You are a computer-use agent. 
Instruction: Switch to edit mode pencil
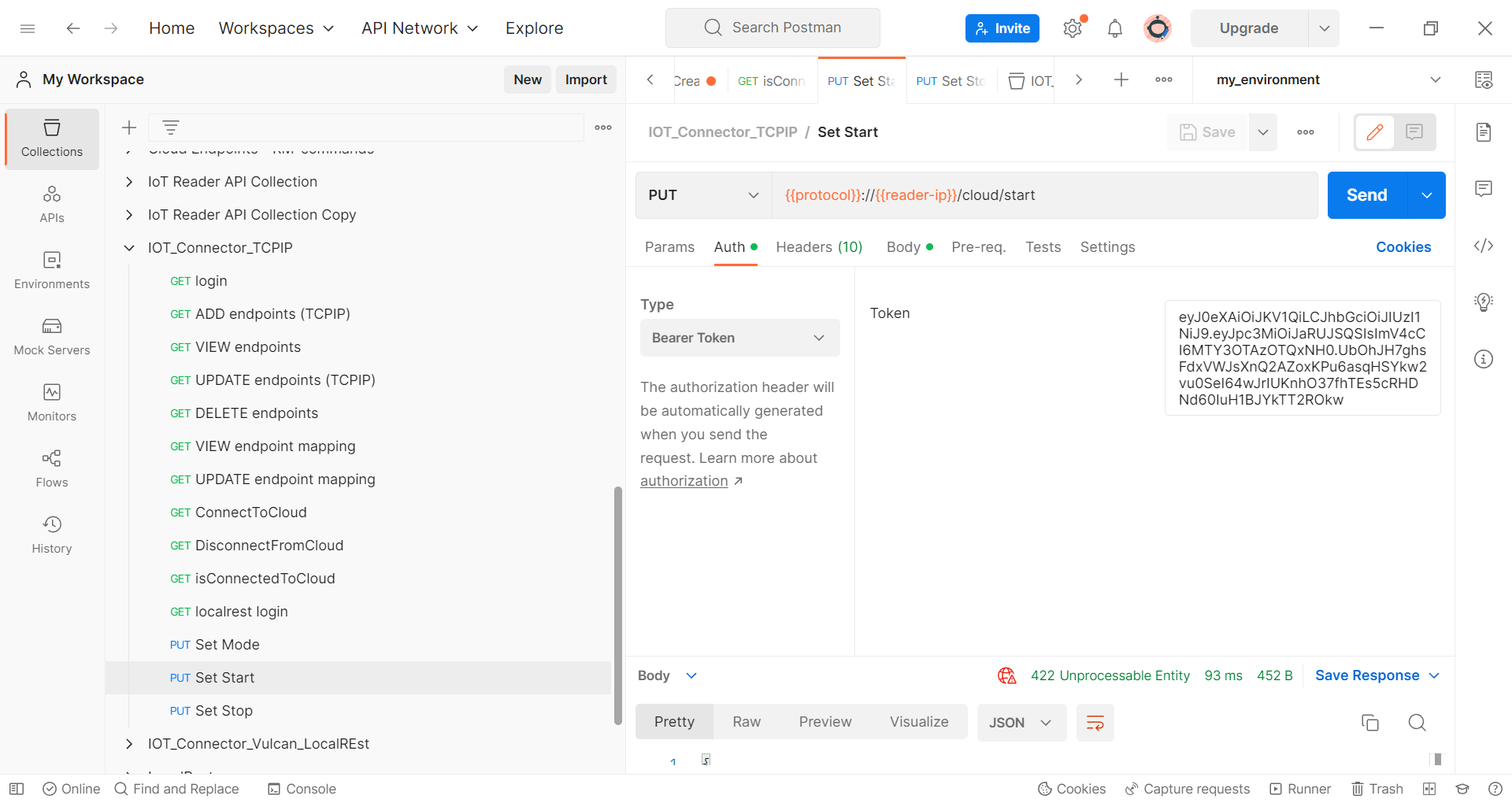(x=1375, y=132)
